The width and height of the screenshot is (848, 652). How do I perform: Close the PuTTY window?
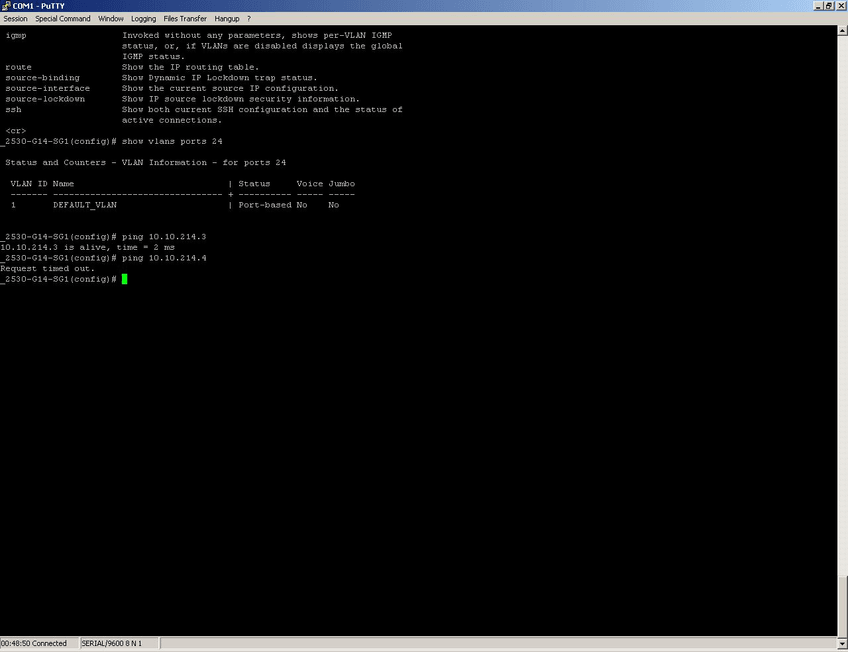coord(840,5)
